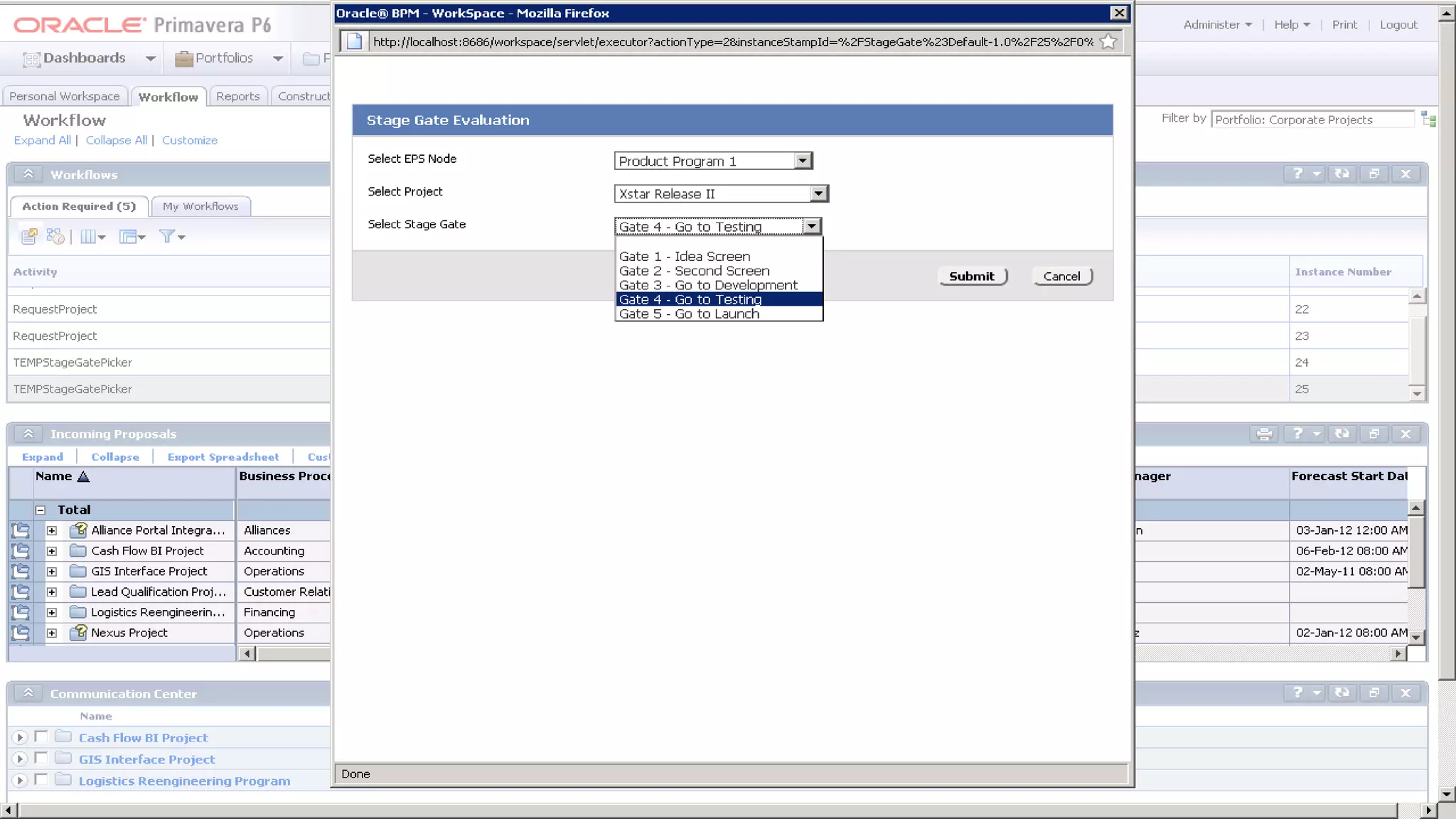
Task: Click row action icon for Lead Qualification Project
Action: 21,592
